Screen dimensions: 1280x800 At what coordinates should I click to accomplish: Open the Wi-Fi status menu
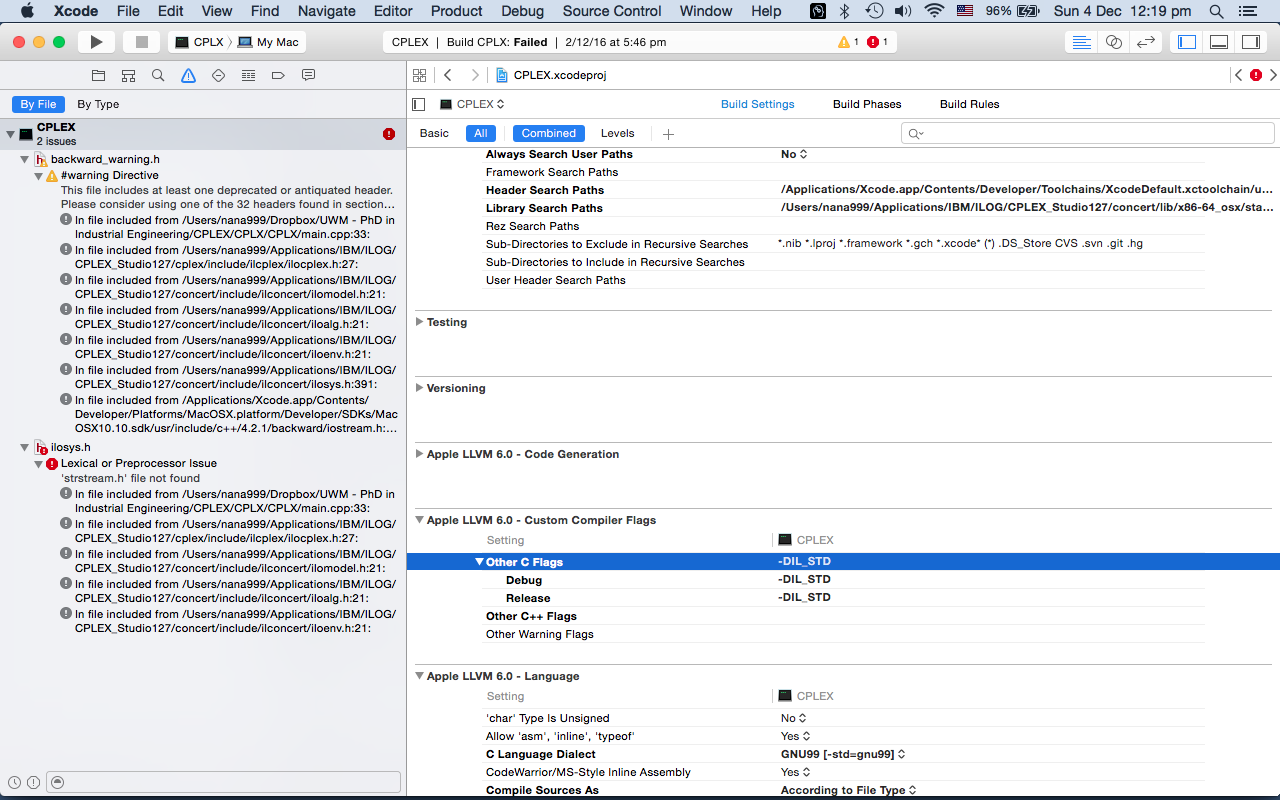(934, 11)
